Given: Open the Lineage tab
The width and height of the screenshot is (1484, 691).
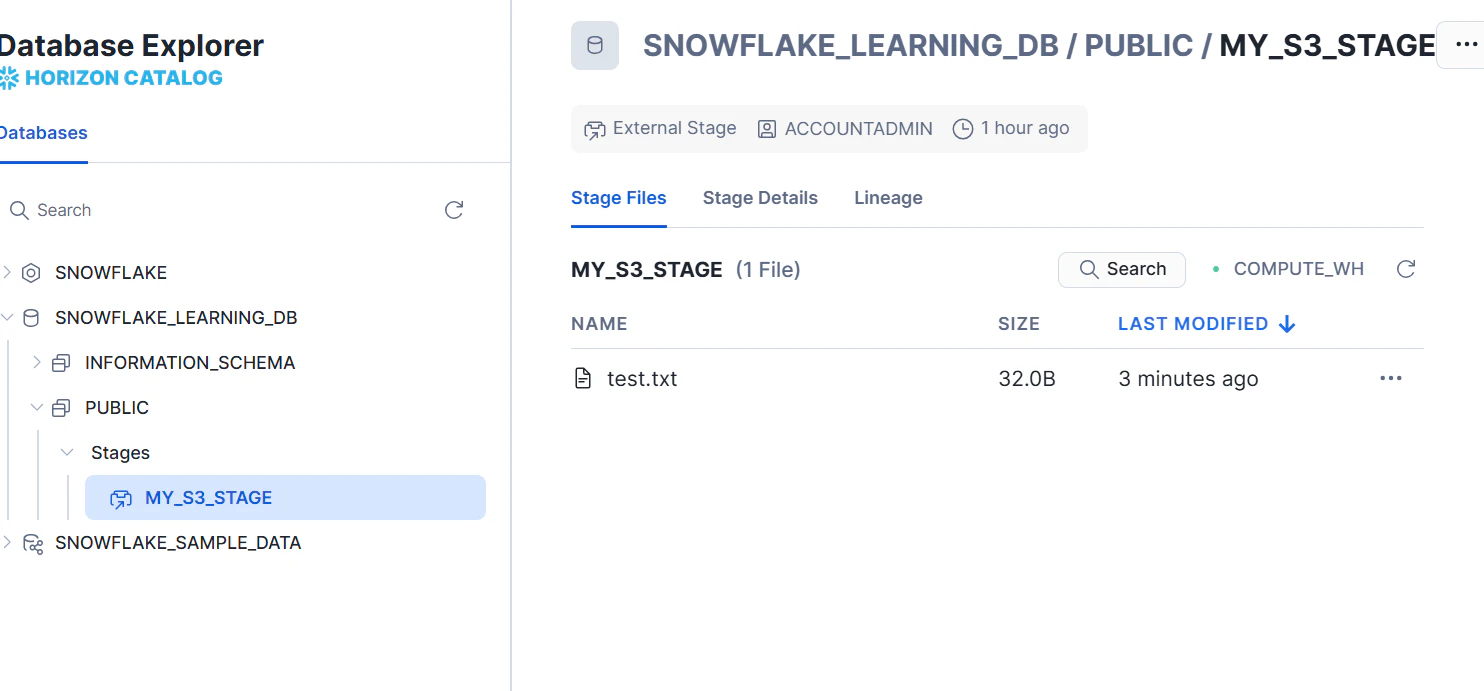Looking at the screenshot, I should point(888,198).
